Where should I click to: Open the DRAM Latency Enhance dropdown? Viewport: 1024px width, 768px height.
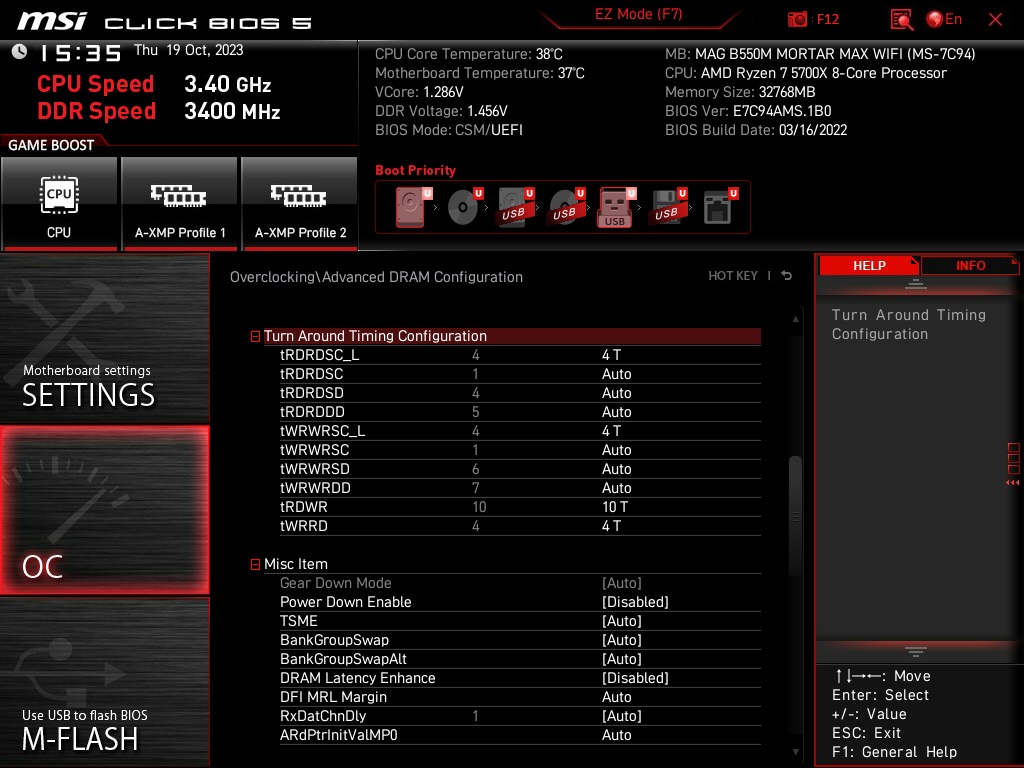coord(635,678)
